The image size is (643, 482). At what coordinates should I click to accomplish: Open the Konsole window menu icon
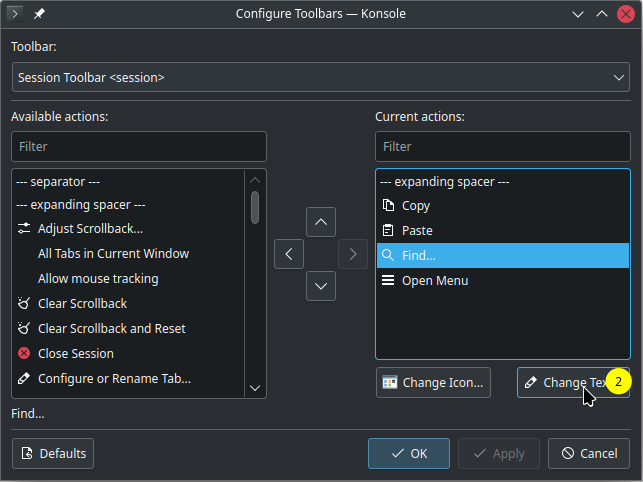click(x=15, y=14)
